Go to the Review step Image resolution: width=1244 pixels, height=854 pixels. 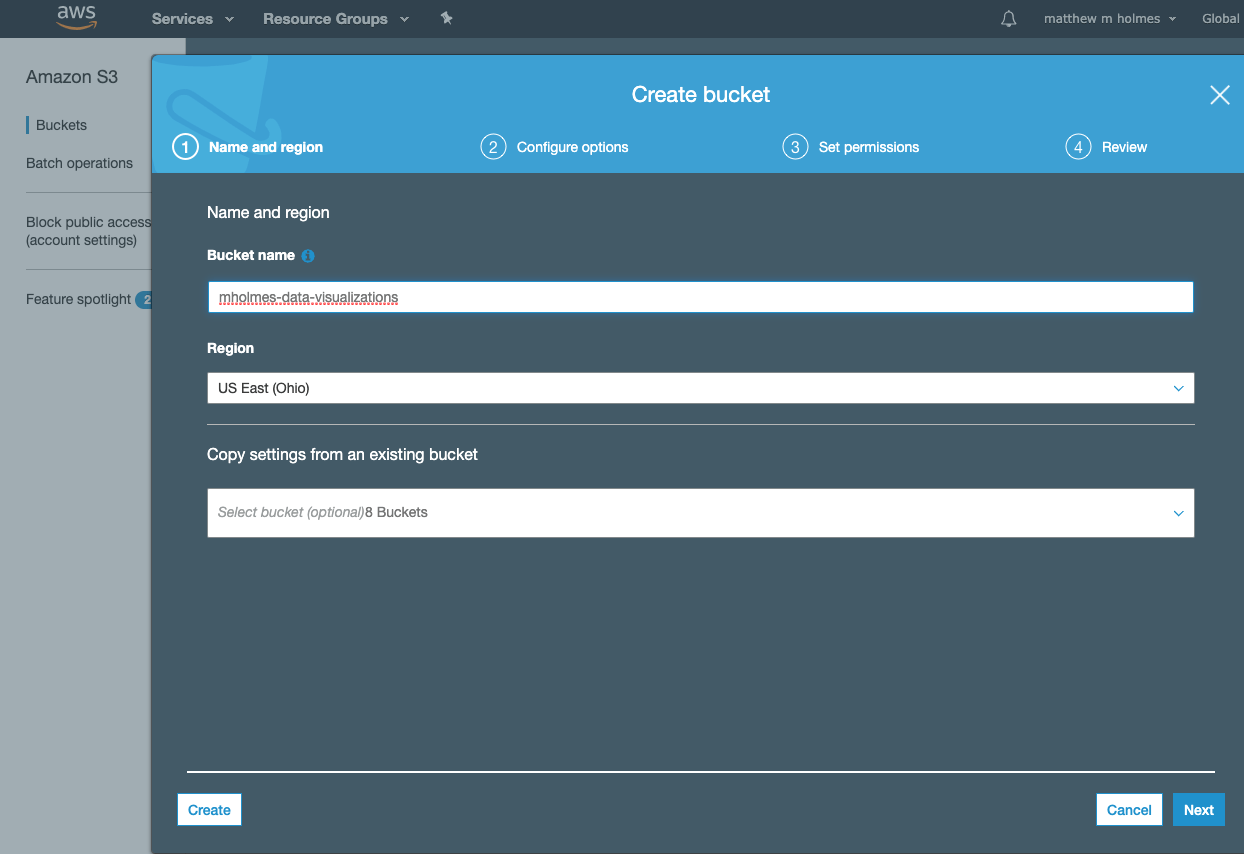click(1124, 147)
